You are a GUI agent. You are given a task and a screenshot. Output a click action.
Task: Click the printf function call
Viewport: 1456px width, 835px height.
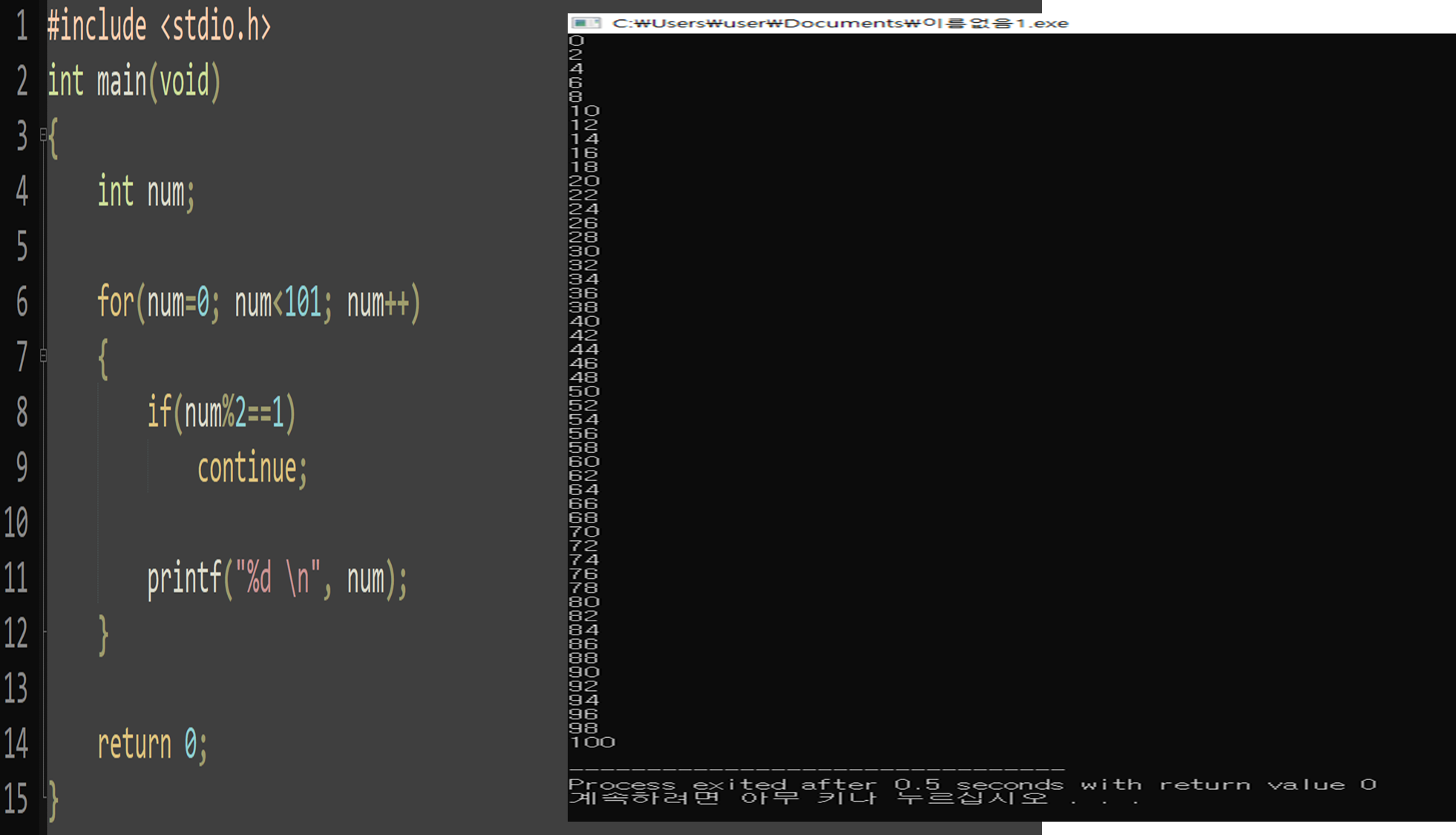pos(184,578)
